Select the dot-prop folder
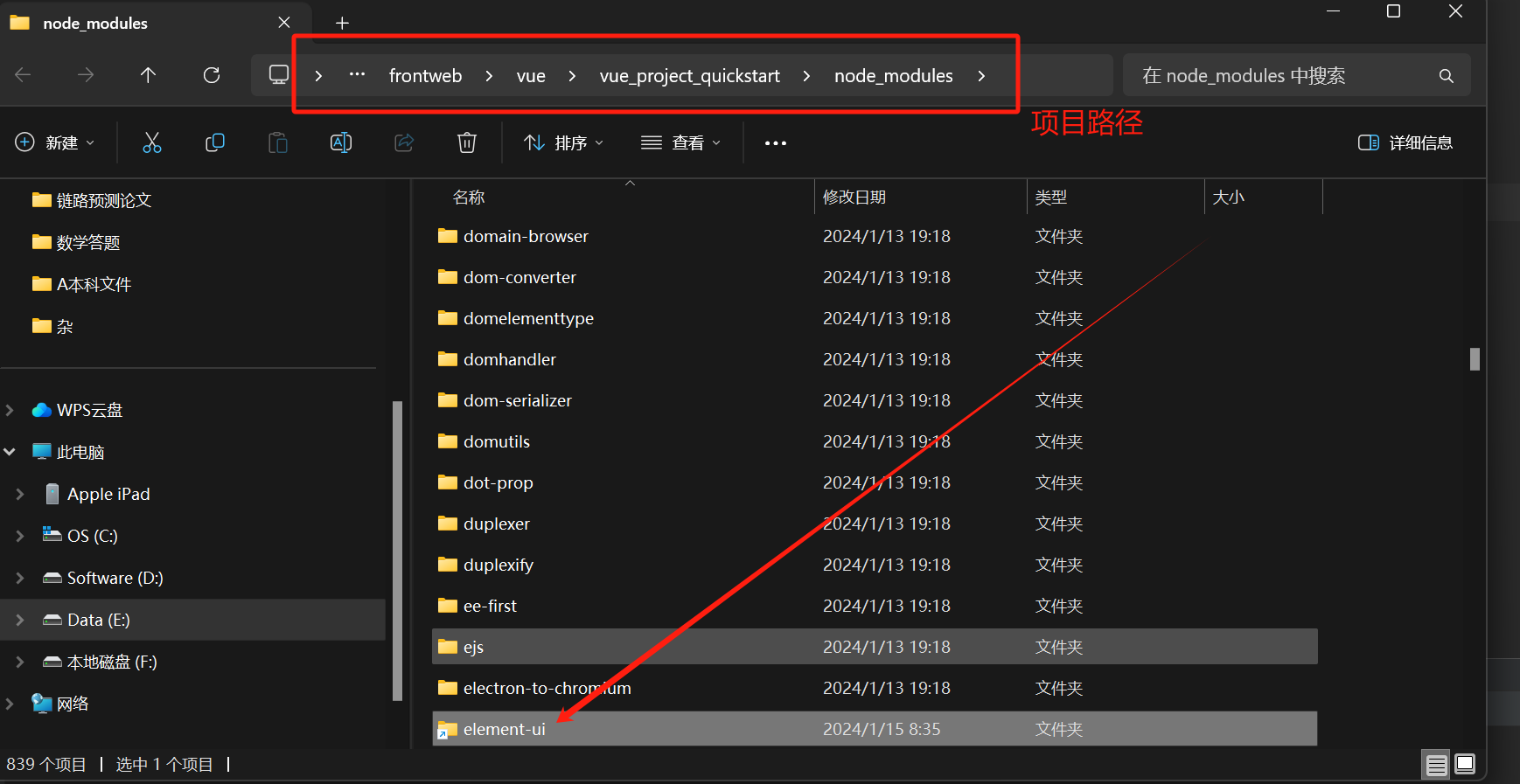Viewport: 1520px width, 784px height. point(875,482)
